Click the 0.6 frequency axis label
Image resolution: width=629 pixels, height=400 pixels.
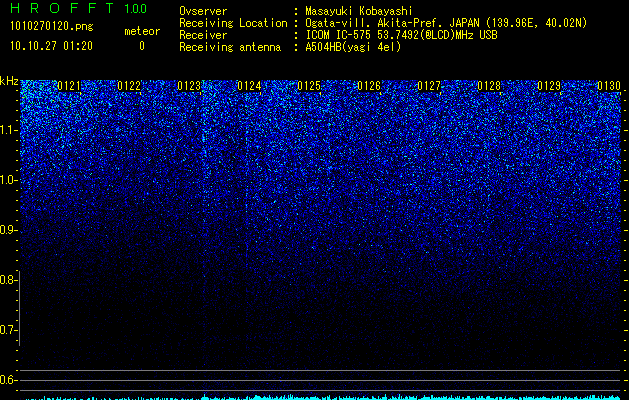click(7, 380)
